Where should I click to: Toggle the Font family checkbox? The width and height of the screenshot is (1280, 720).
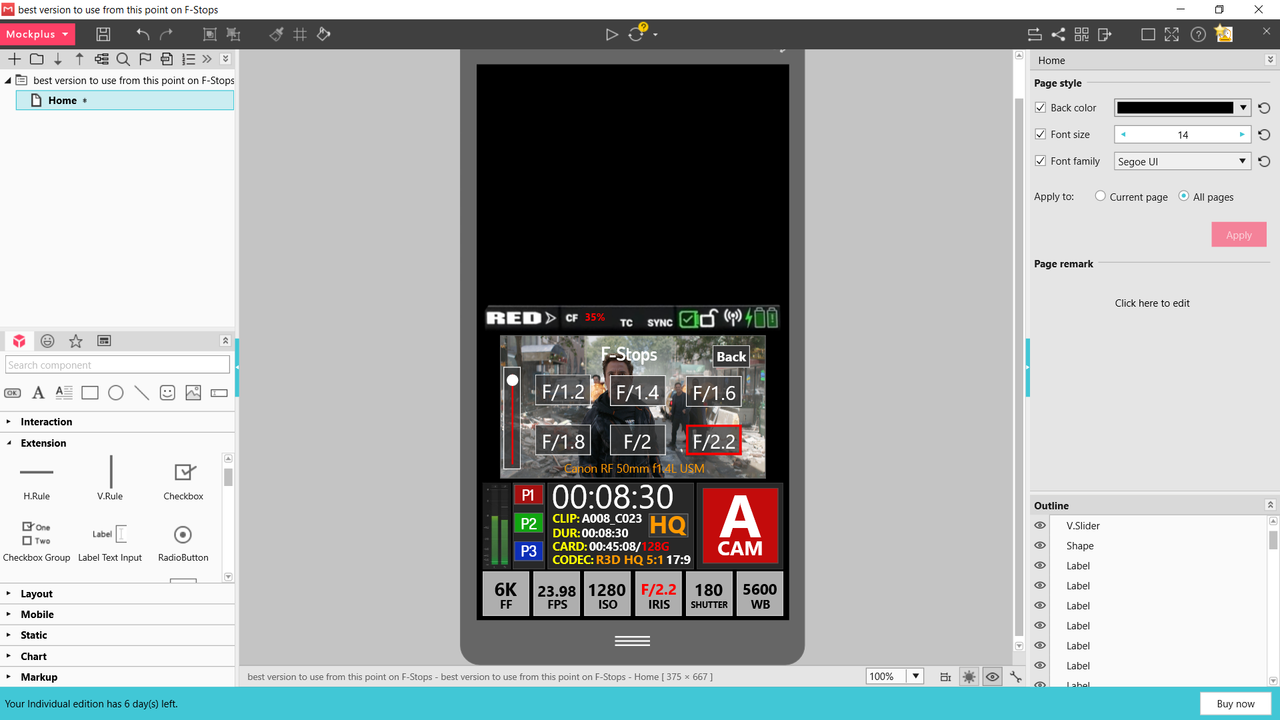[1040, 161]
